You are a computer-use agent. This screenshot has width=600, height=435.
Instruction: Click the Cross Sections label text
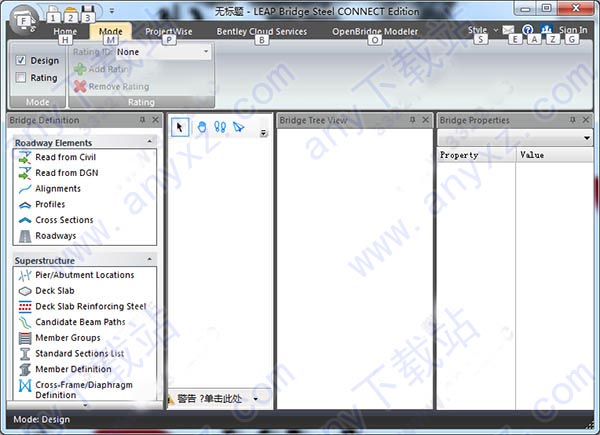[x=64, y=220]
